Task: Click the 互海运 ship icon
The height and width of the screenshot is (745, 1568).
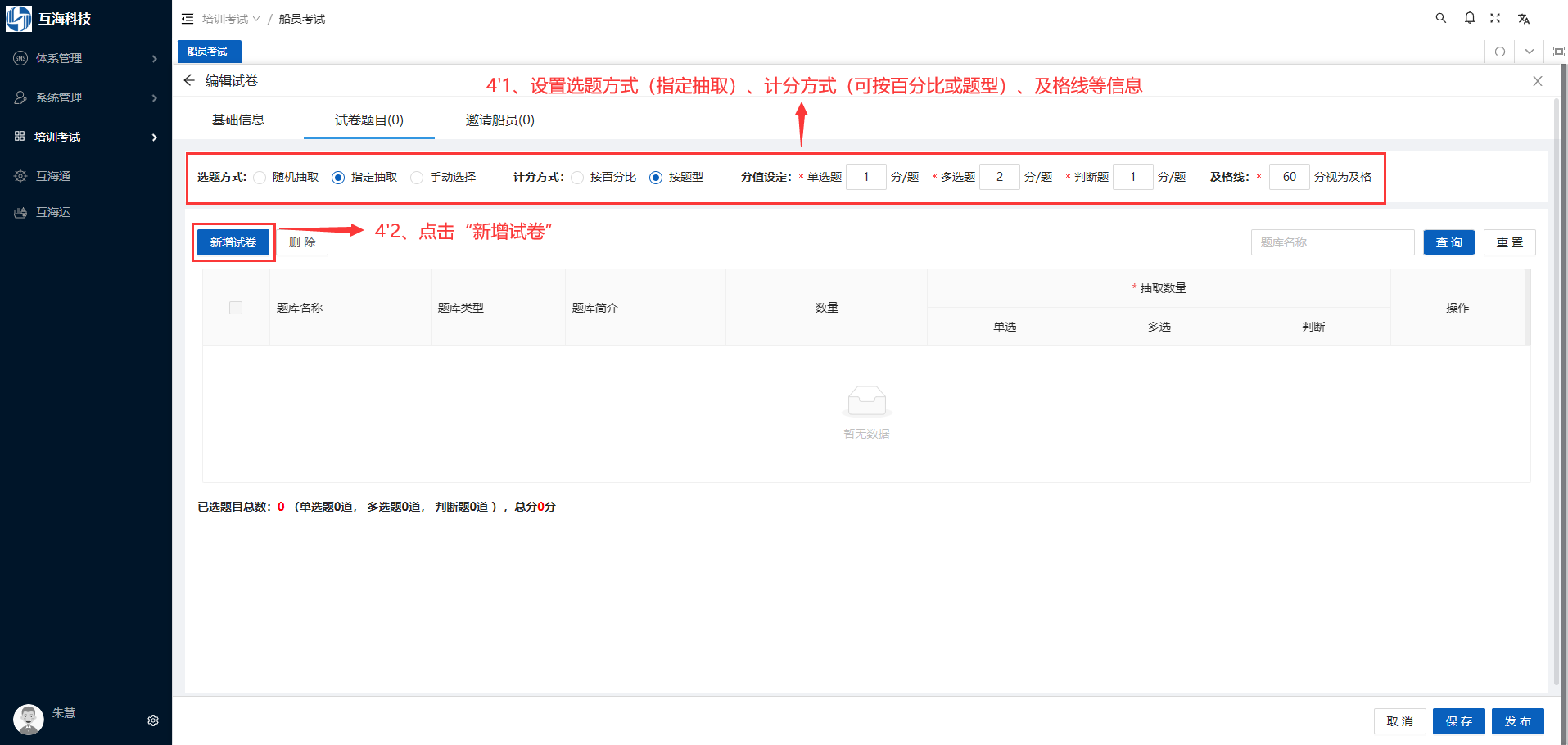Action: point(20,212)
